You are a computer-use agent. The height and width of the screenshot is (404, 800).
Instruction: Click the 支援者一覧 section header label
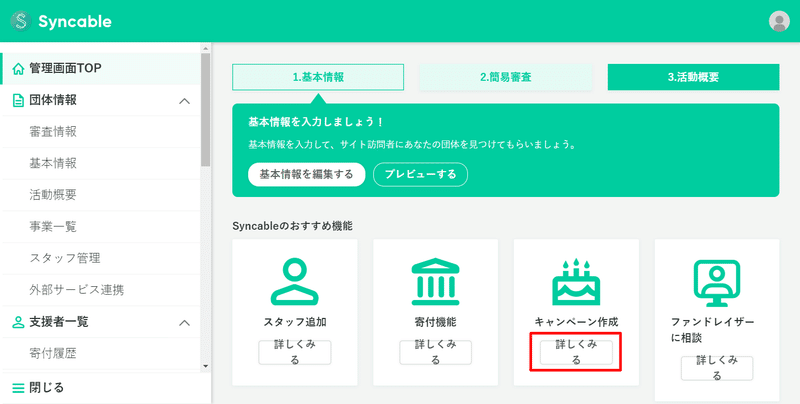59,322
